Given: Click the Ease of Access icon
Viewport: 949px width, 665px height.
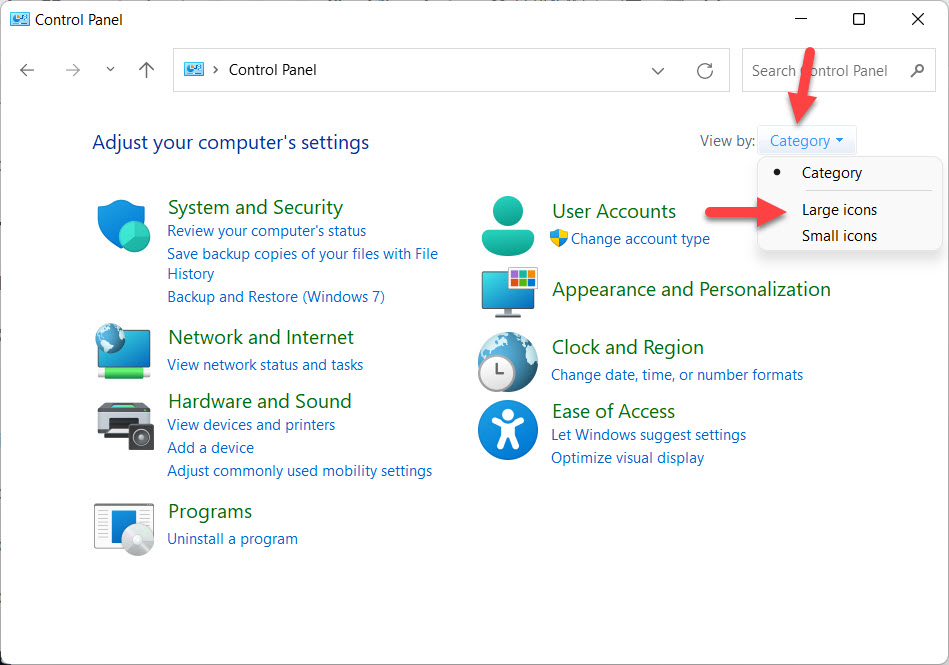Looking at the screenshot, I should [508, 431].
